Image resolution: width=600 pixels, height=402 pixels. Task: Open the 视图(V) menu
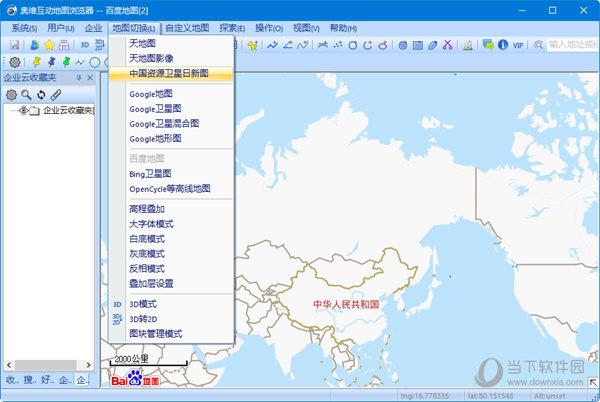(x=306, y=28)
